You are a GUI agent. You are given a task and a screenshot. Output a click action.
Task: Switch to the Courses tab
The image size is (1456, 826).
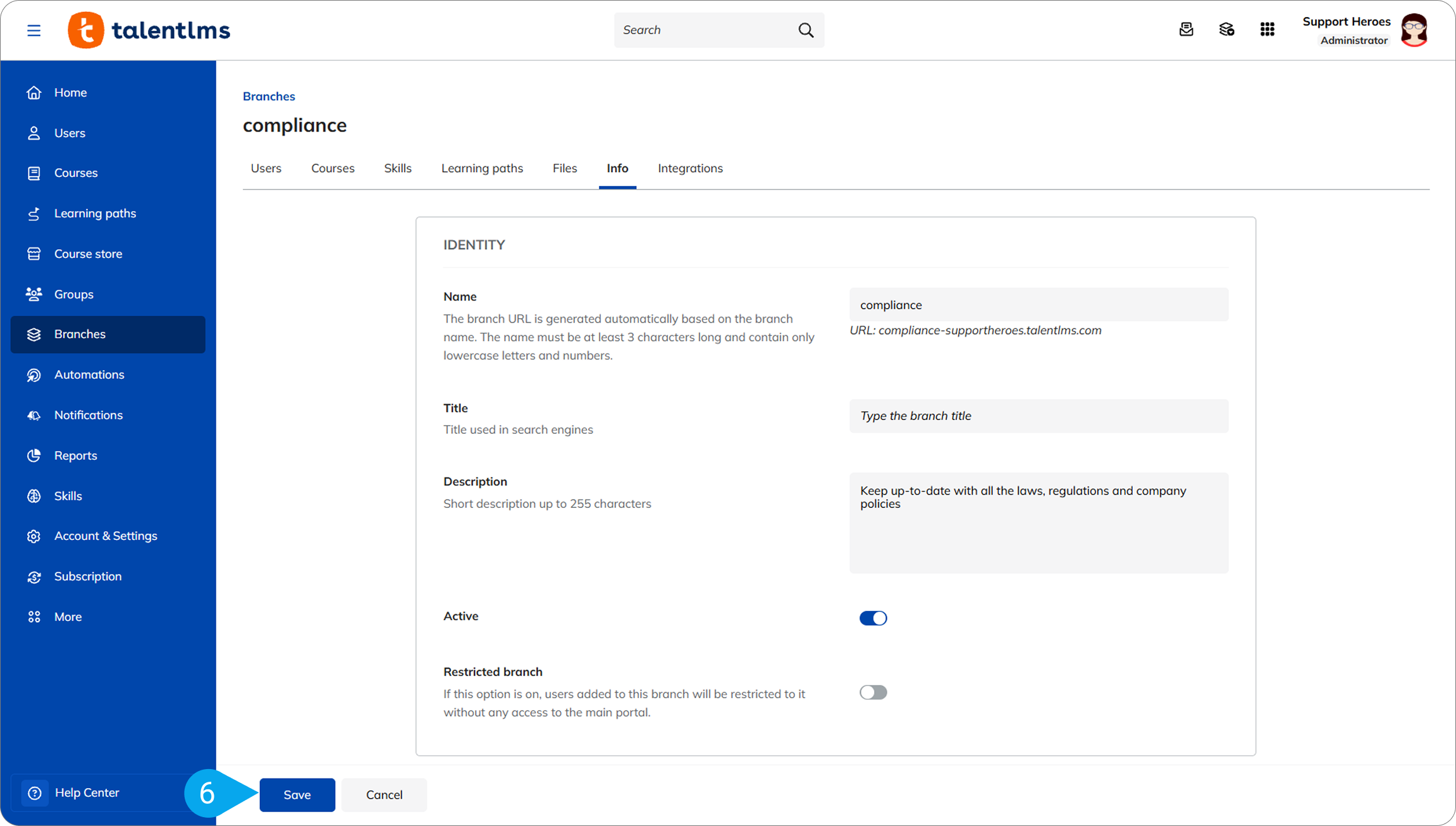(x=333, y=168)
